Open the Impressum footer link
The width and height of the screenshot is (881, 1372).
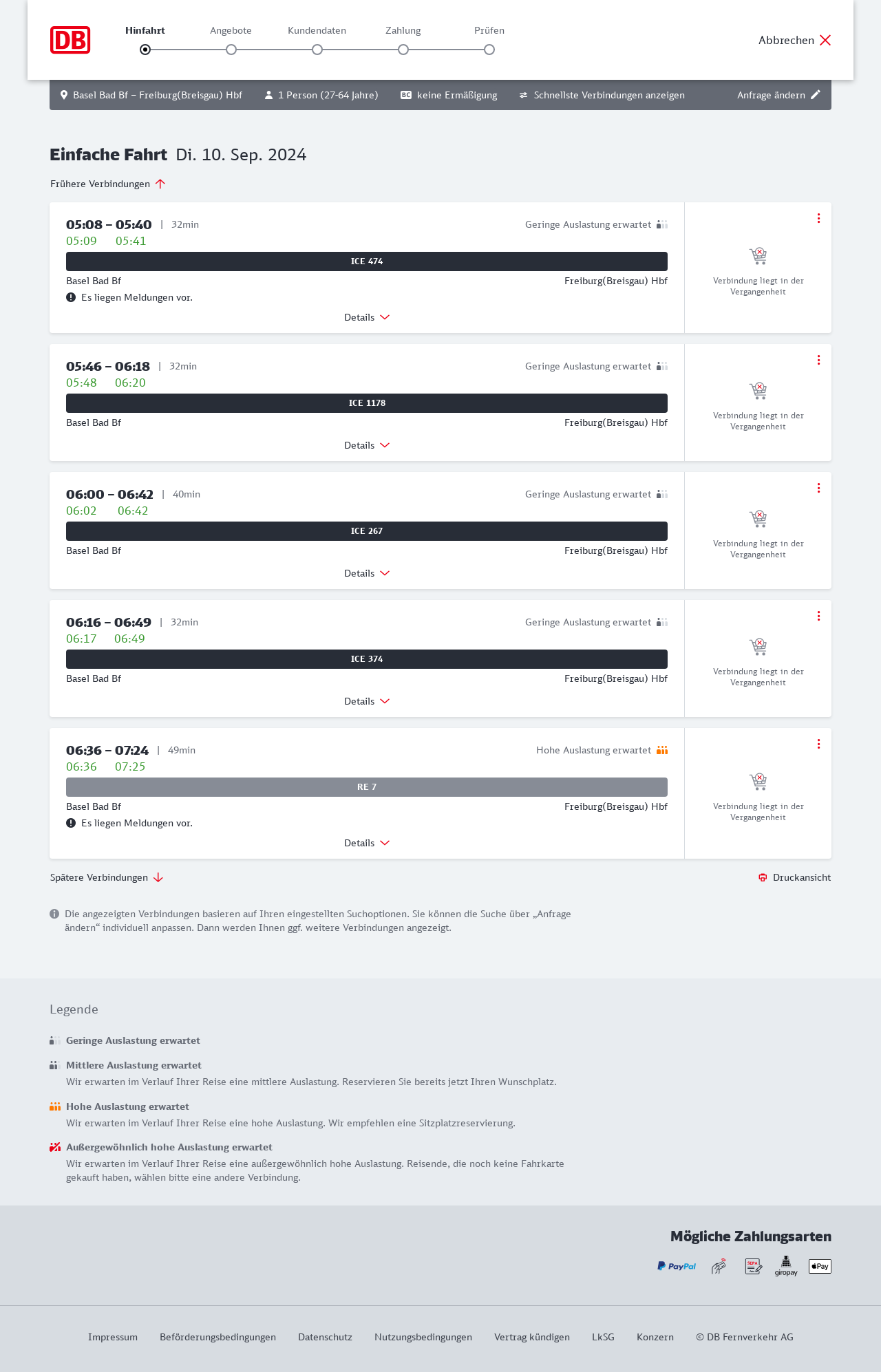(113, 1337)
